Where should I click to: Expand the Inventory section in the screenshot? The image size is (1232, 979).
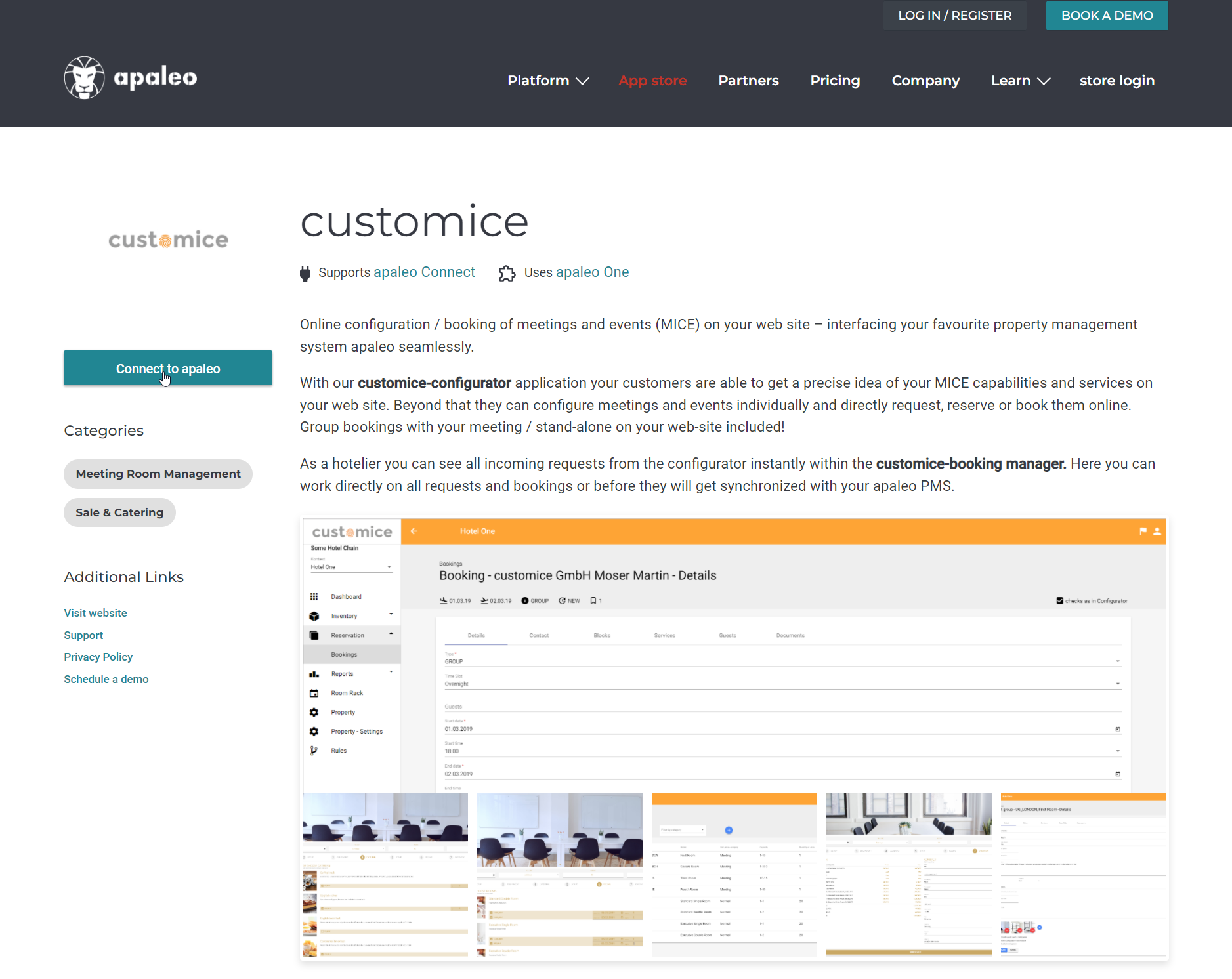pyautogui.click(x=391, y=615)
